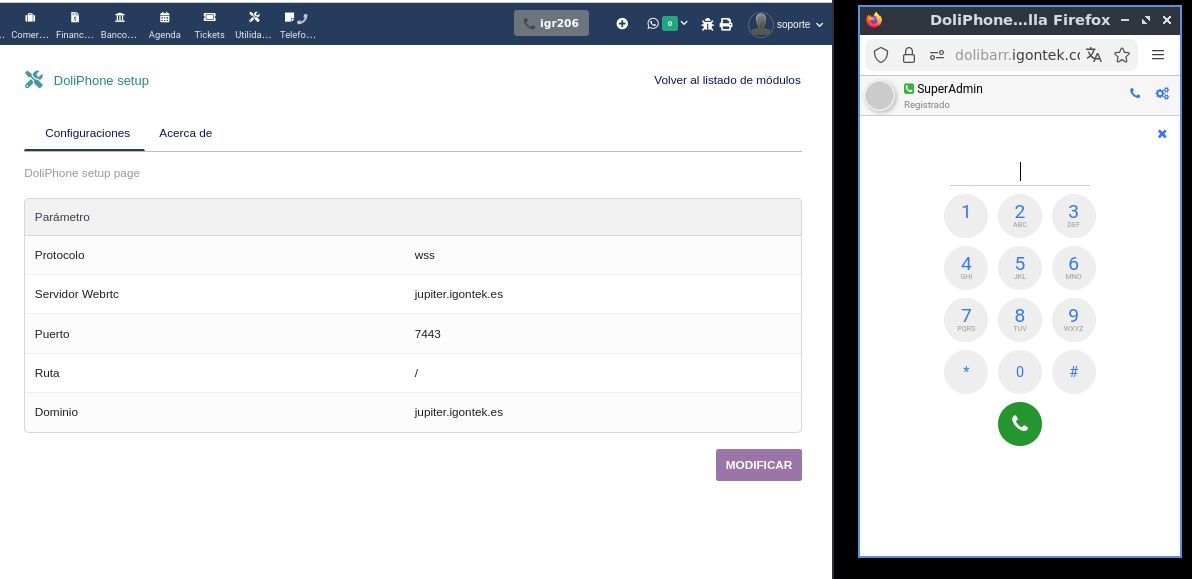Expand the WhatsApp notifications dropdown
1192x579 pixels.
[668, 23]
